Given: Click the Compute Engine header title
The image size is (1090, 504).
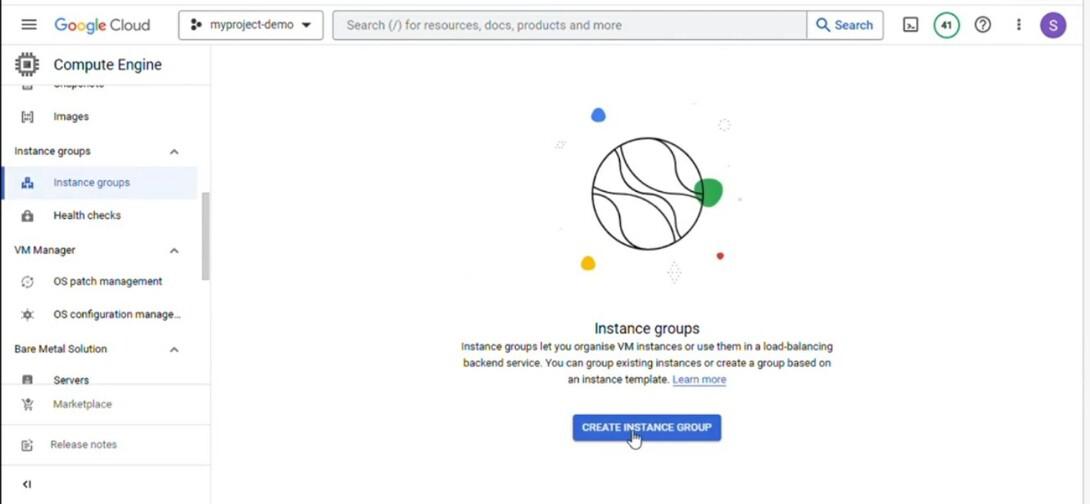Looking at the screenshot, I should click(x=108, y=65).
